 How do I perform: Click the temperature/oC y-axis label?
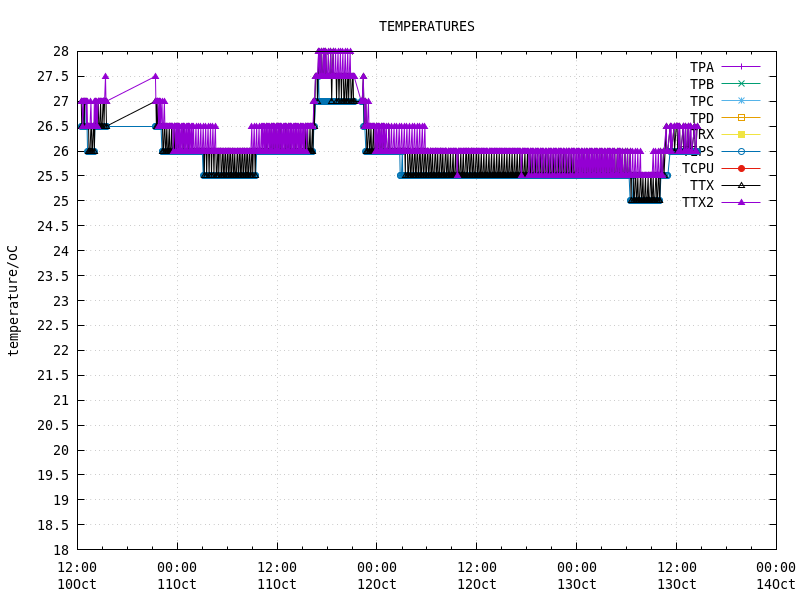pyautogui.click(x=13, y=300)
